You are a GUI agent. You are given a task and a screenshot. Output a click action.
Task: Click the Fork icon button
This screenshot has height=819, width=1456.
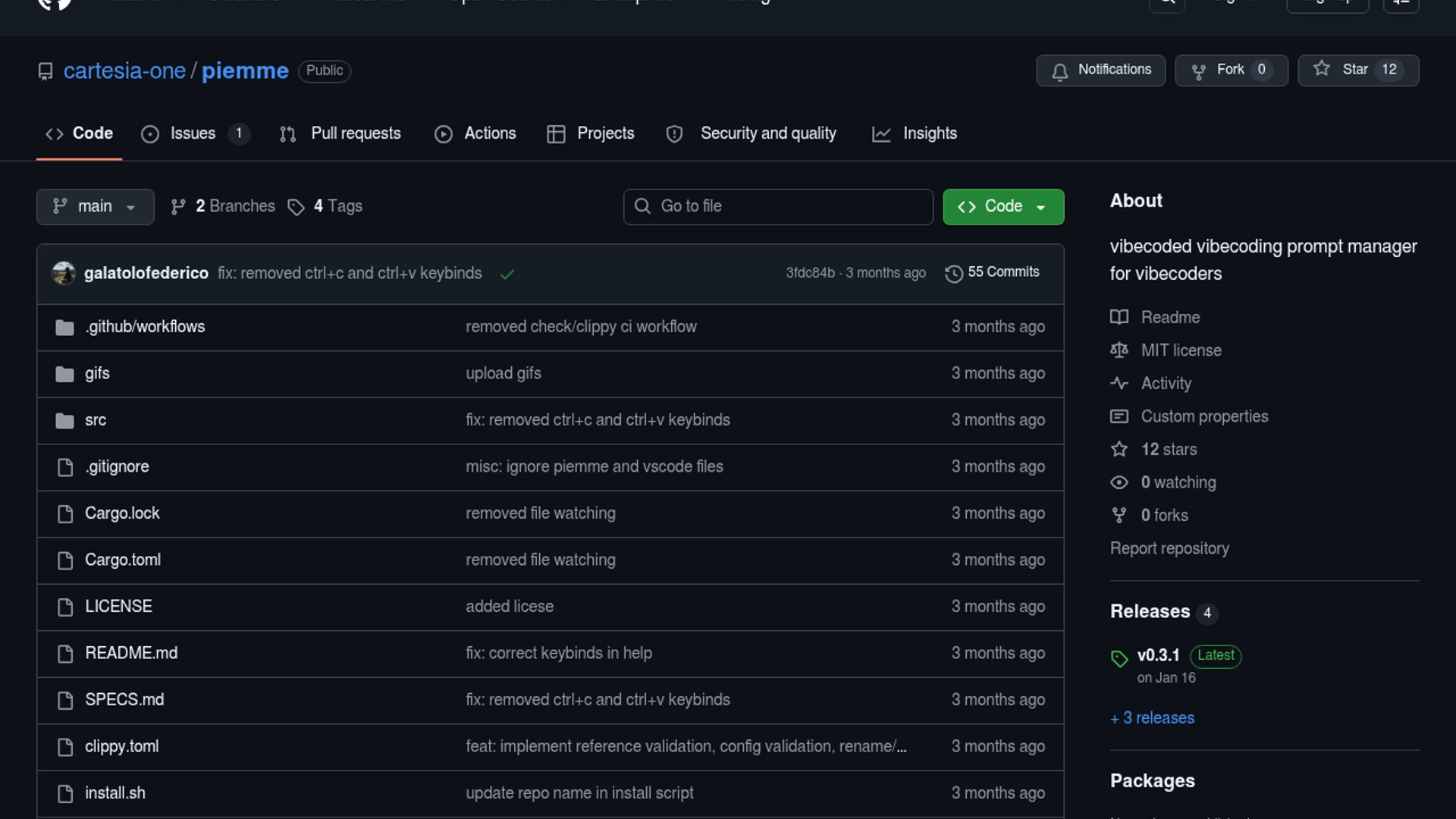click(1198, 71)
